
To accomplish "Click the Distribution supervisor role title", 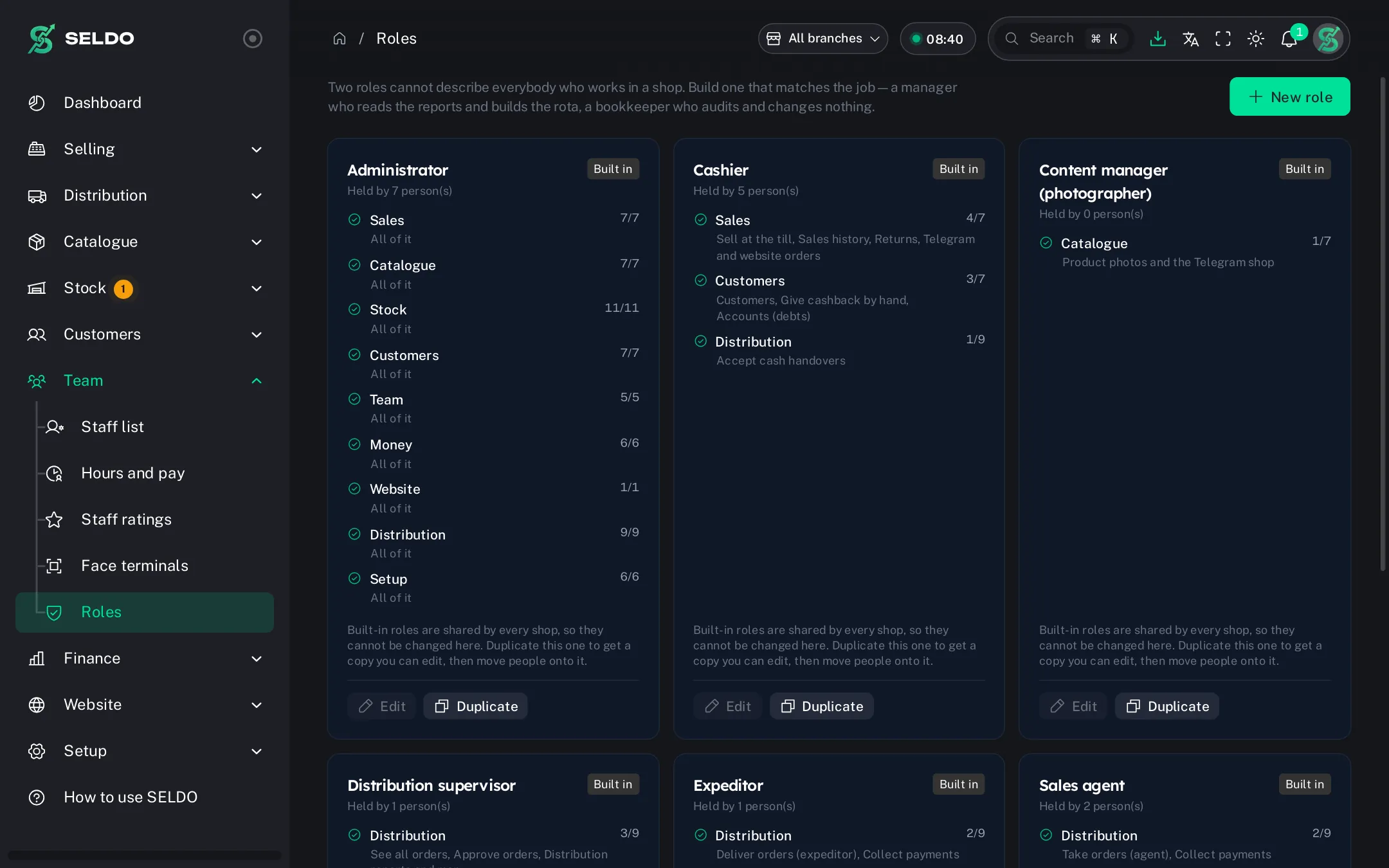I will [x=431, y=785].
